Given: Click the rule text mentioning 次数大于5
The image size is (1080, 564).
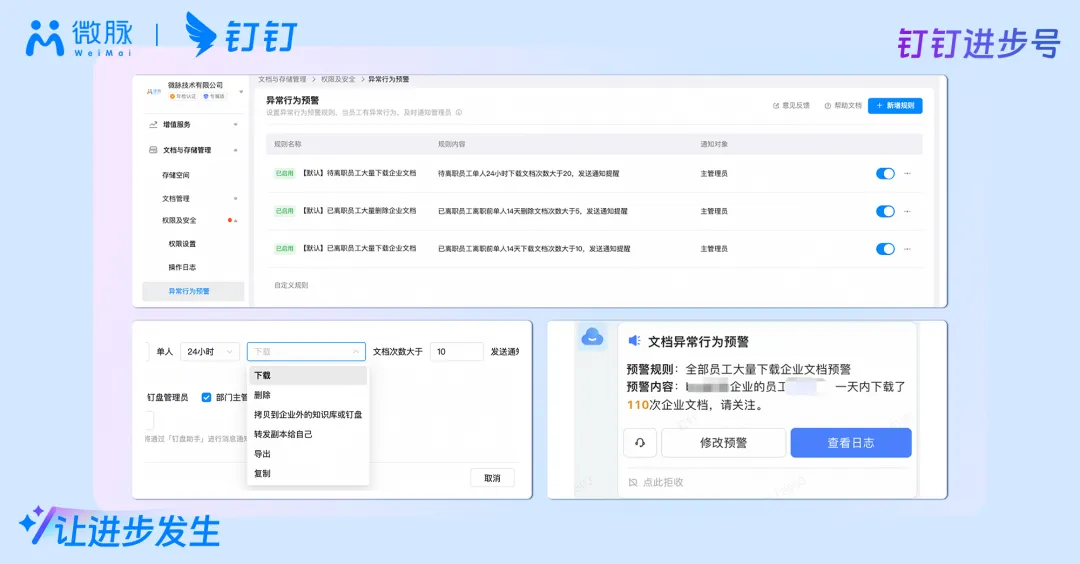Looking at the screenshot, I should pos(532,211).
